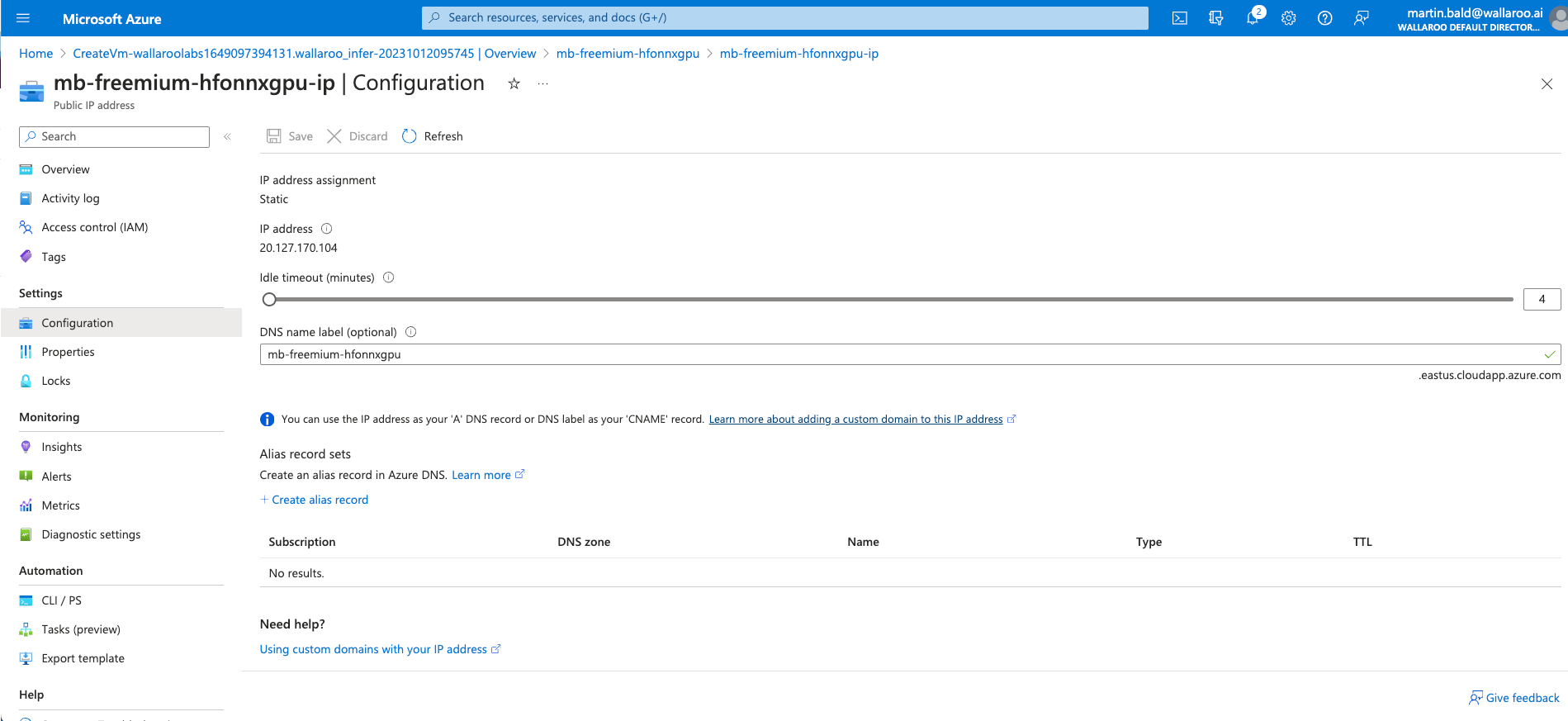Select Configuration under Settings

point(121,323)
